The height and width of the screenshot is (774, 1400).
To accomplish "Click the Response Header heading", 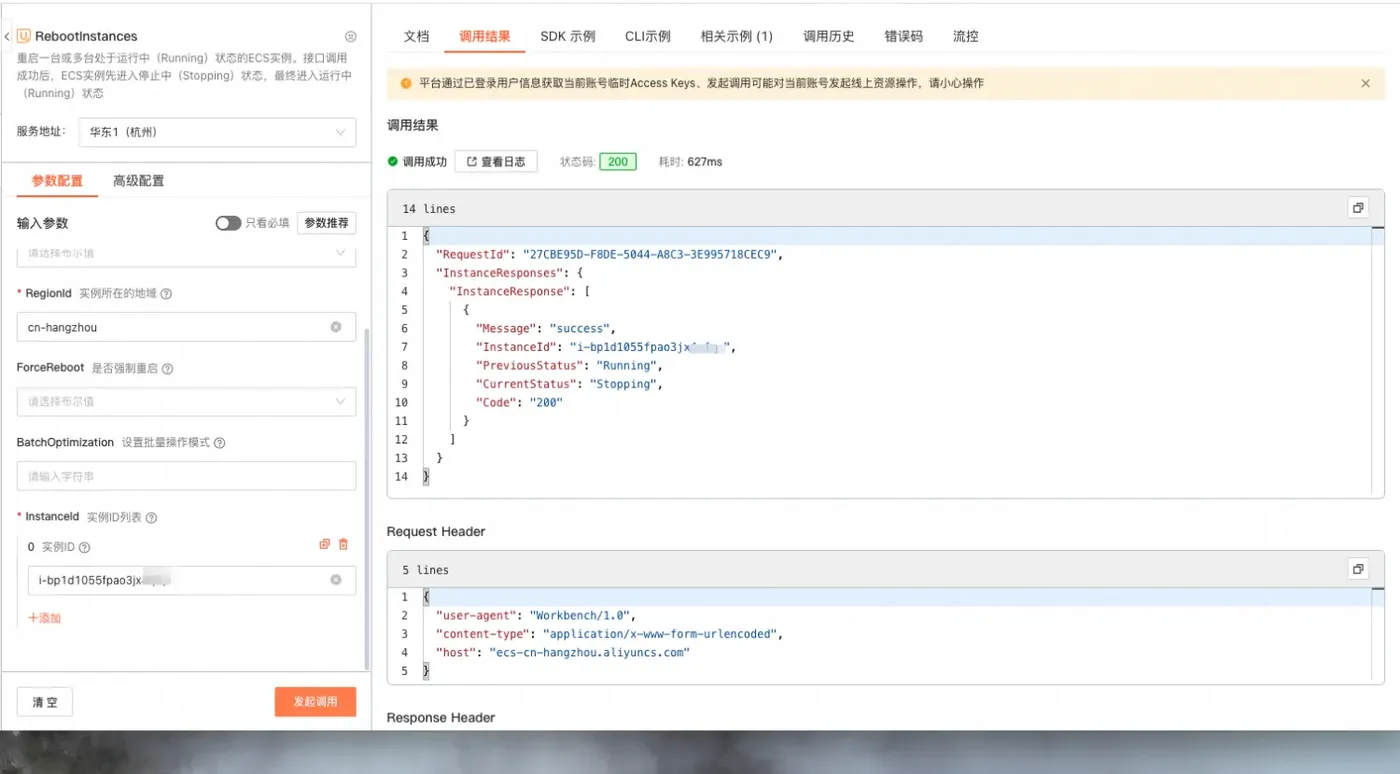I will pyautogui.click(x=441, y=718).
